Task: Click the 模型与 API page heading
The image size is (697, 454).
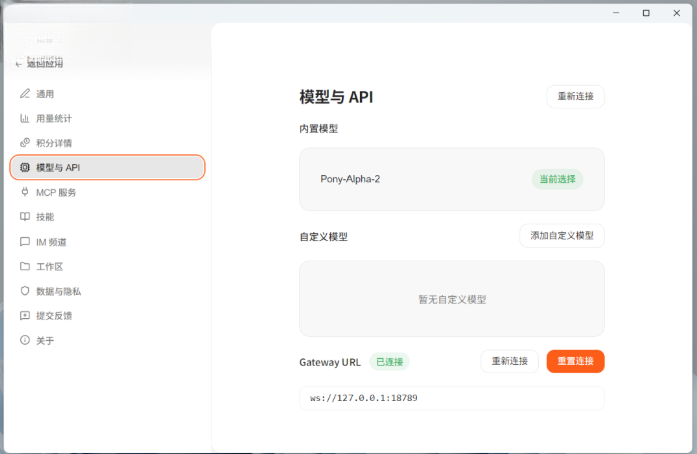Action: (336, 97)
